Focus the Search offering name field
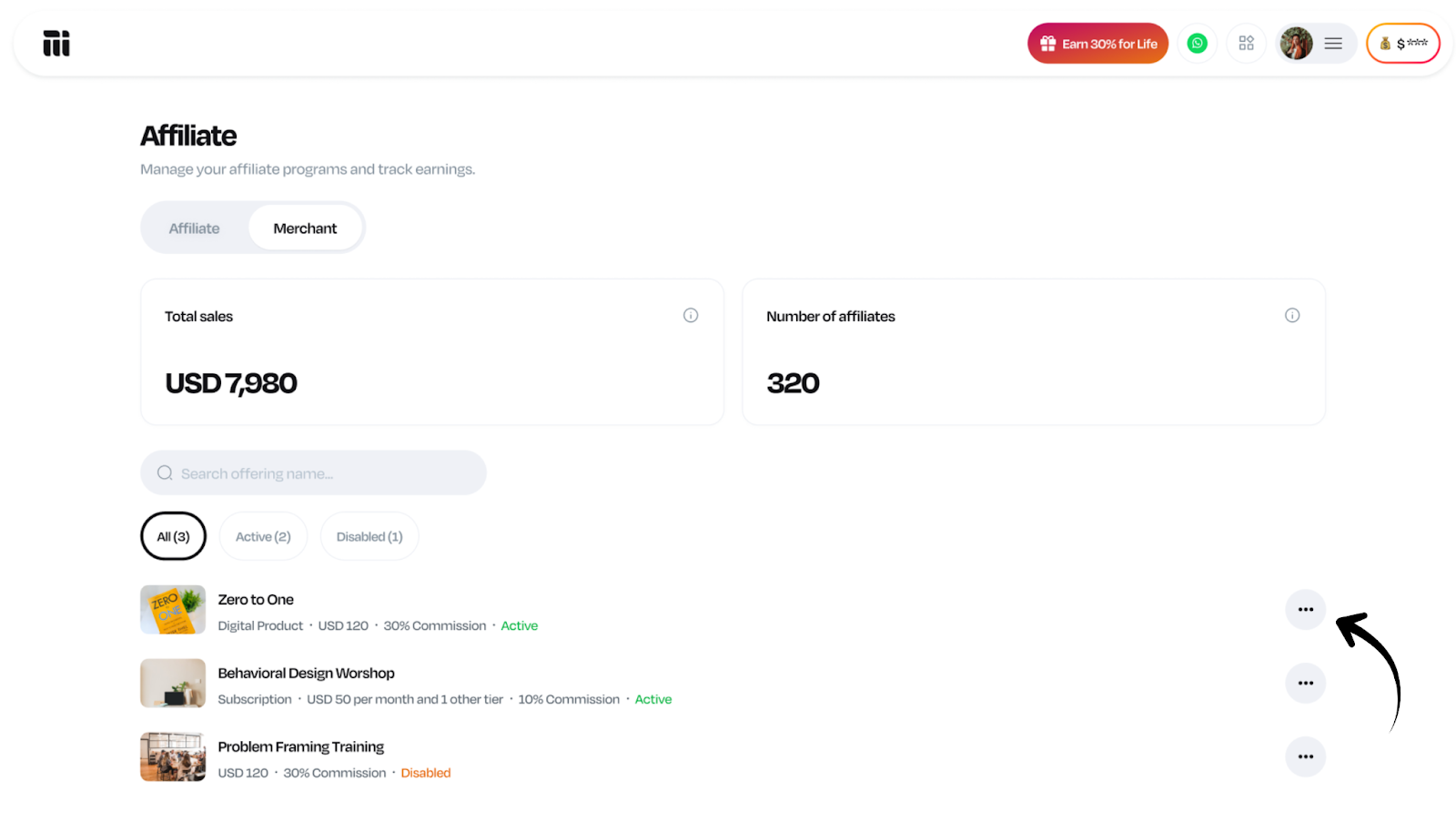This screenshot has width=1456, height=822. 328,473
